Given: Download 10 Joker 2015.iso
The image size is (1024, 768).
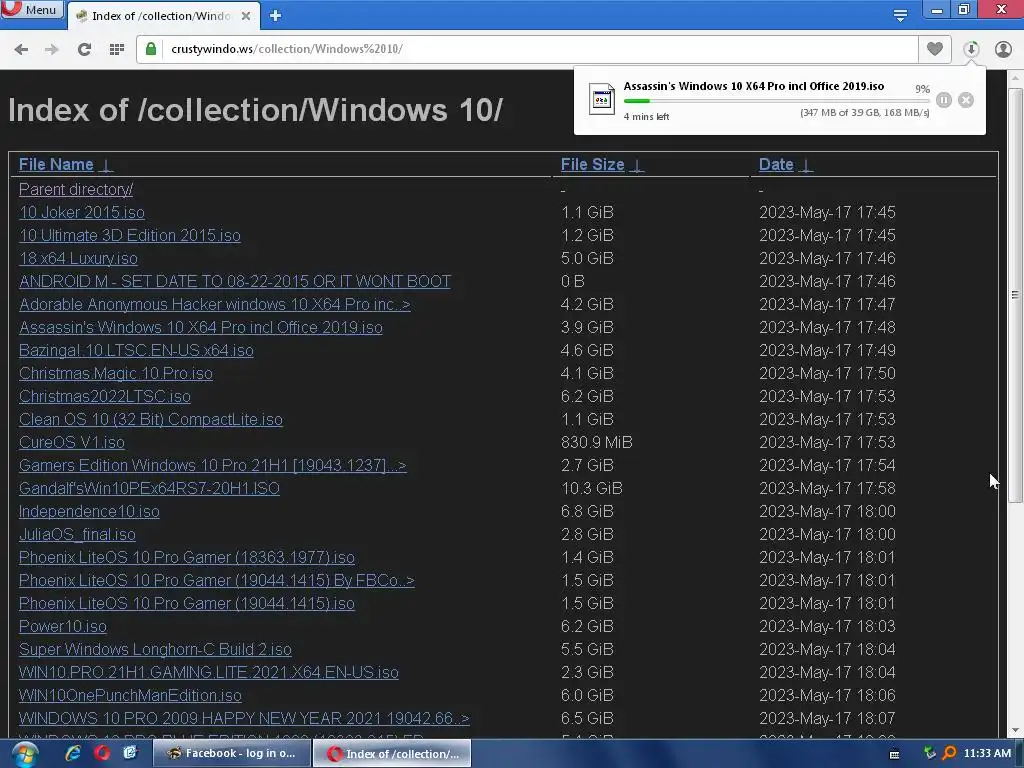Looking at the screenshot, I should (82, 212).
